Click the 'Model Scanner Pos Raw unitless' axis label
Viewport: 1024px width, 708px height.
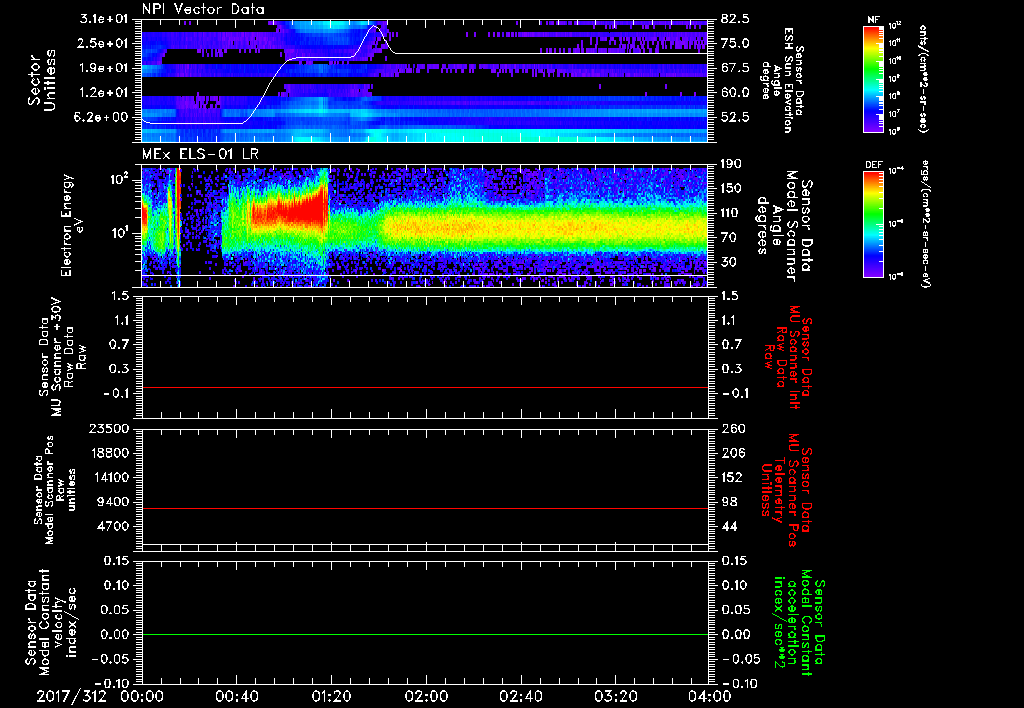54,490
